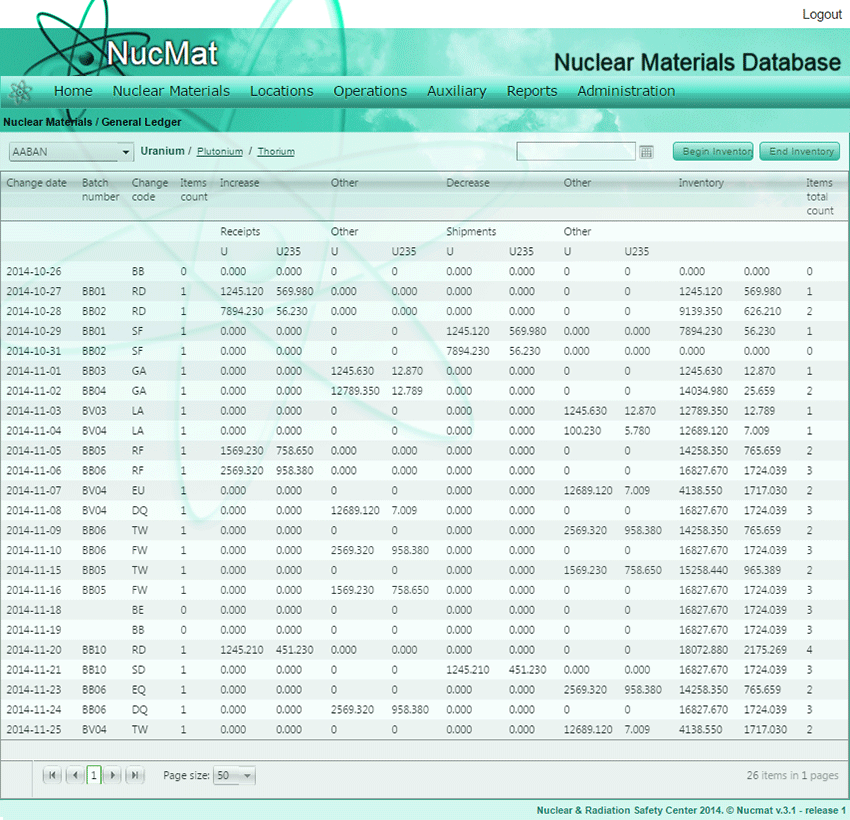Switch to the Plutonium ledger link

click(x=220, y=152)
